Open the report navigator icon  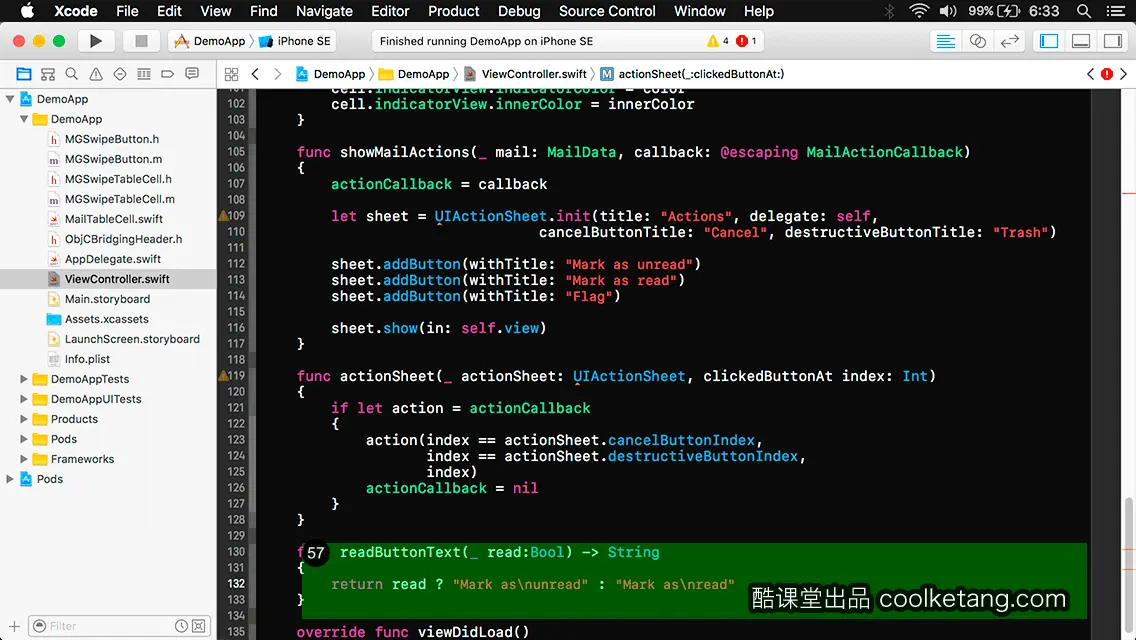192,74
